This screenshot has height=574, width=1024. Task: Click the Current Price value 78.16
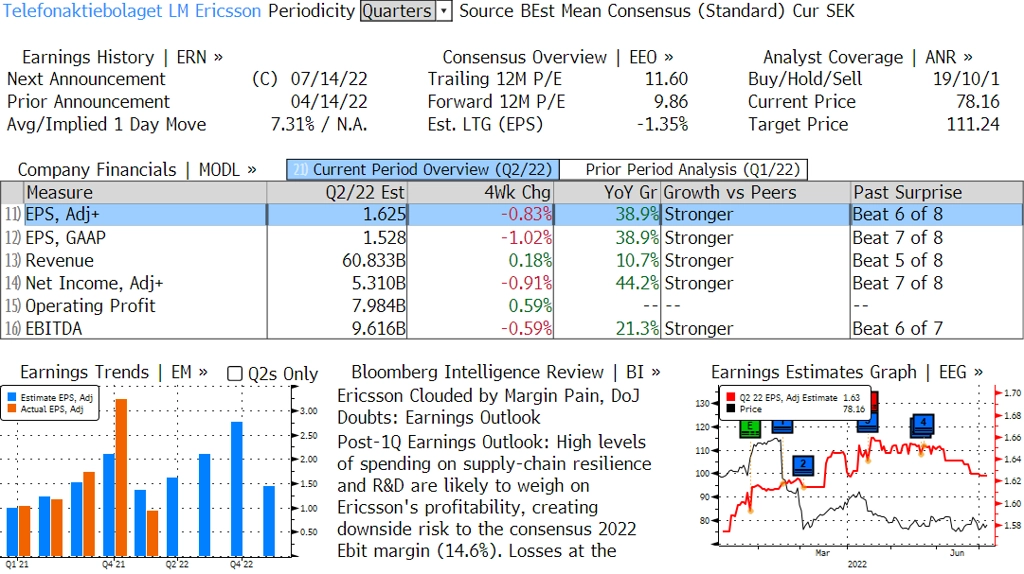coord(978,102)
